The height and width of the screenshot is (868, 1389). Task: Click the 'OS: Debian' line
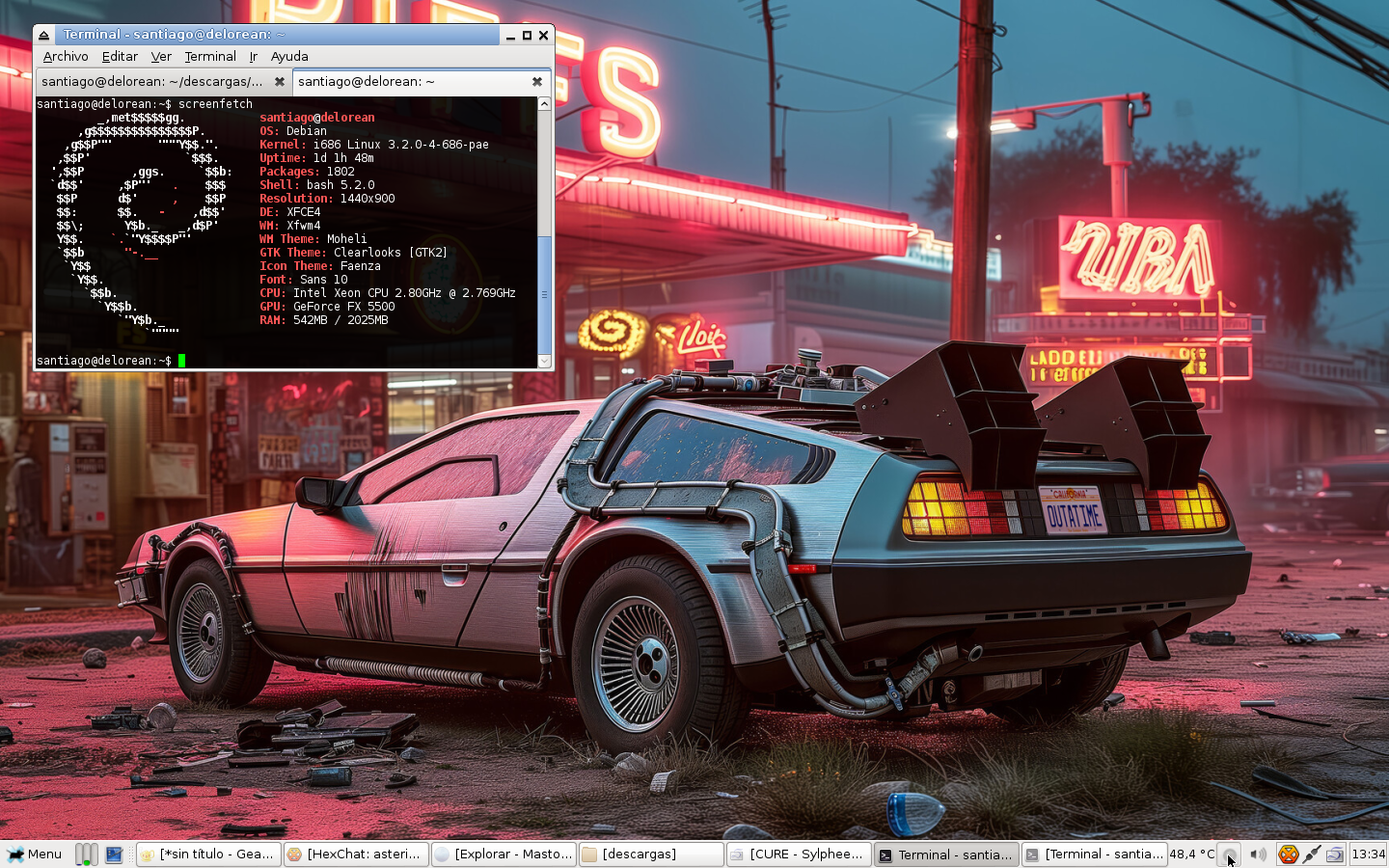293,131
